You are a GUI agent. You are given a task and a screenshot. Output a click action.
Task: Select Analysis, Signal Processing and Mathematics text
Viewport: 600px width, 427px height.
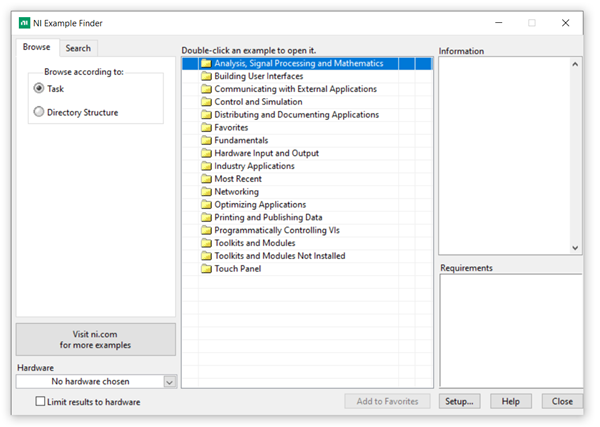click(299, 63)
